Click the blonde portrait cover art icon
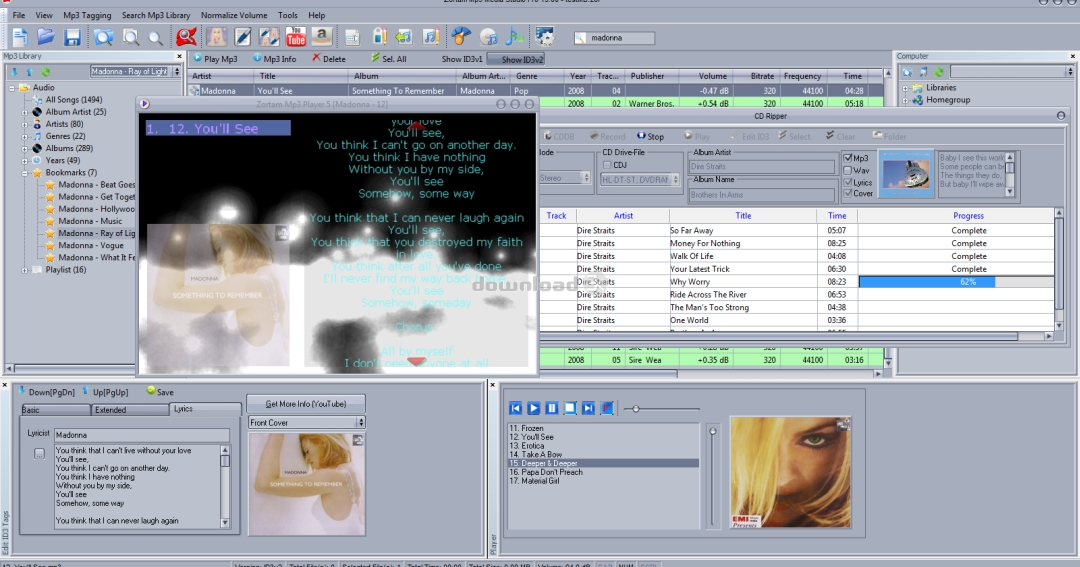This screenshot has height=567, width=1080. pyautogui.click(x=218, y=37)
